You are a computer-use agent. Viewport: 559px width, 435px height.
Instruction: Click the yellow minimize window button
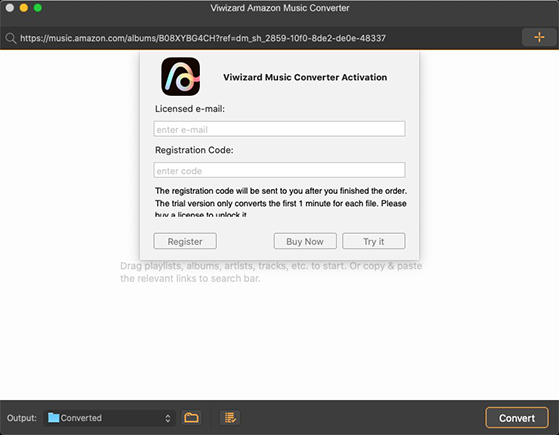[x=24, y=8]
